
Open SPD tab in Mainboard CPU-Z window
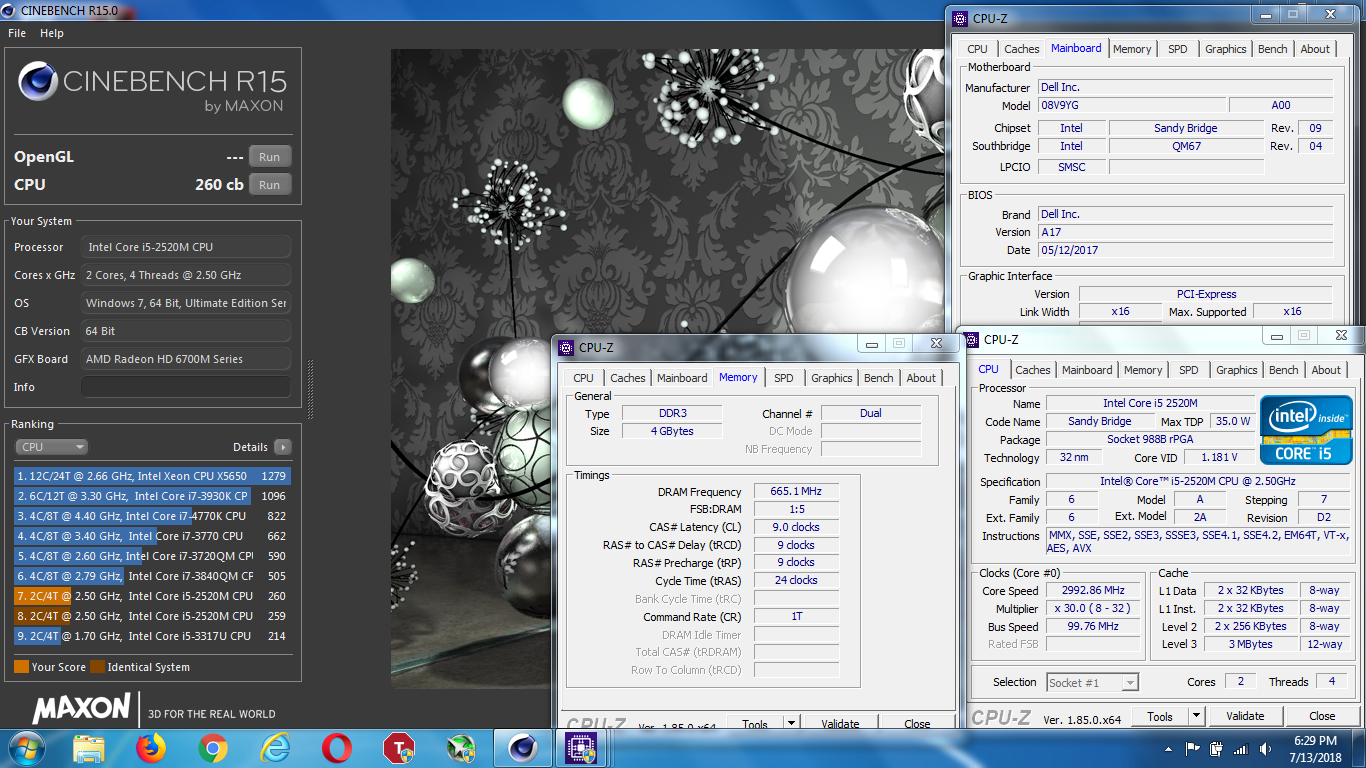(1178, 49)
